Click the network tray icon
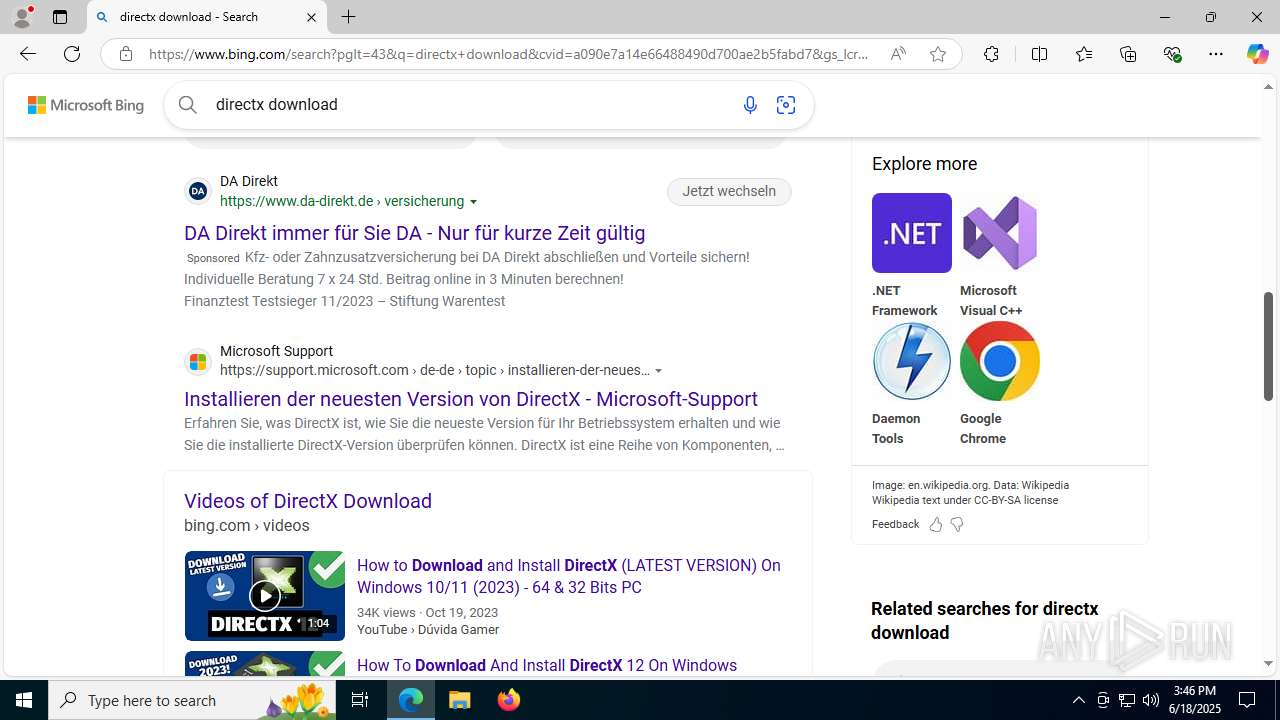This screenshot has width=1280, height=720. tap(1126, 700)
